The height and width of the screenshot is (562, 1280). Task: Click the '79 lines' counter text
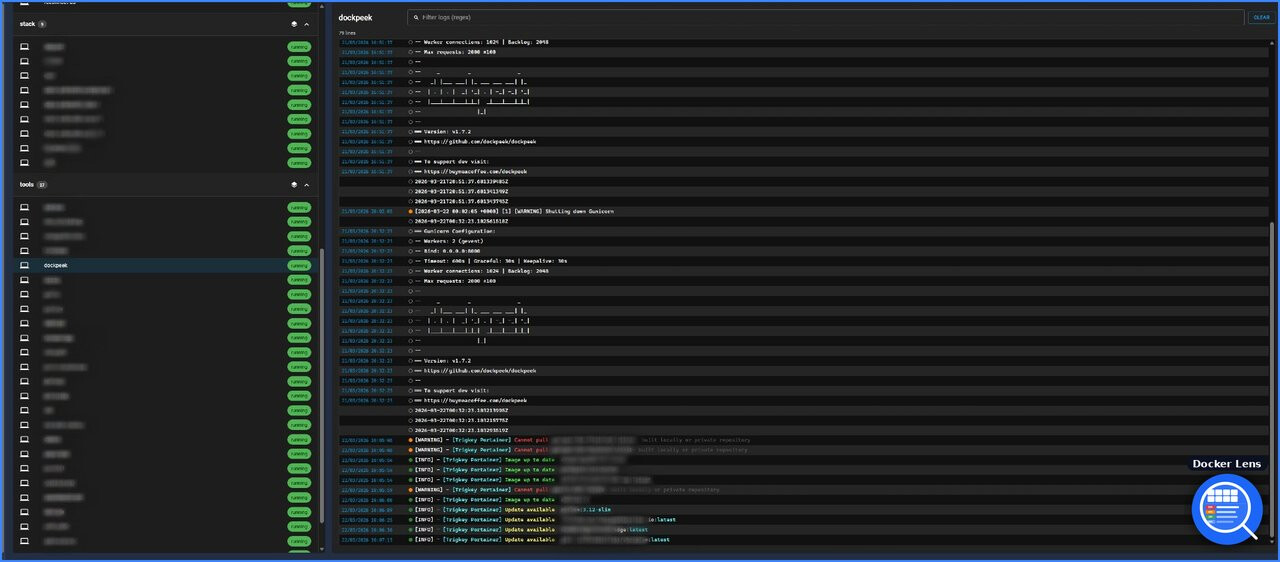click(348, 33)
